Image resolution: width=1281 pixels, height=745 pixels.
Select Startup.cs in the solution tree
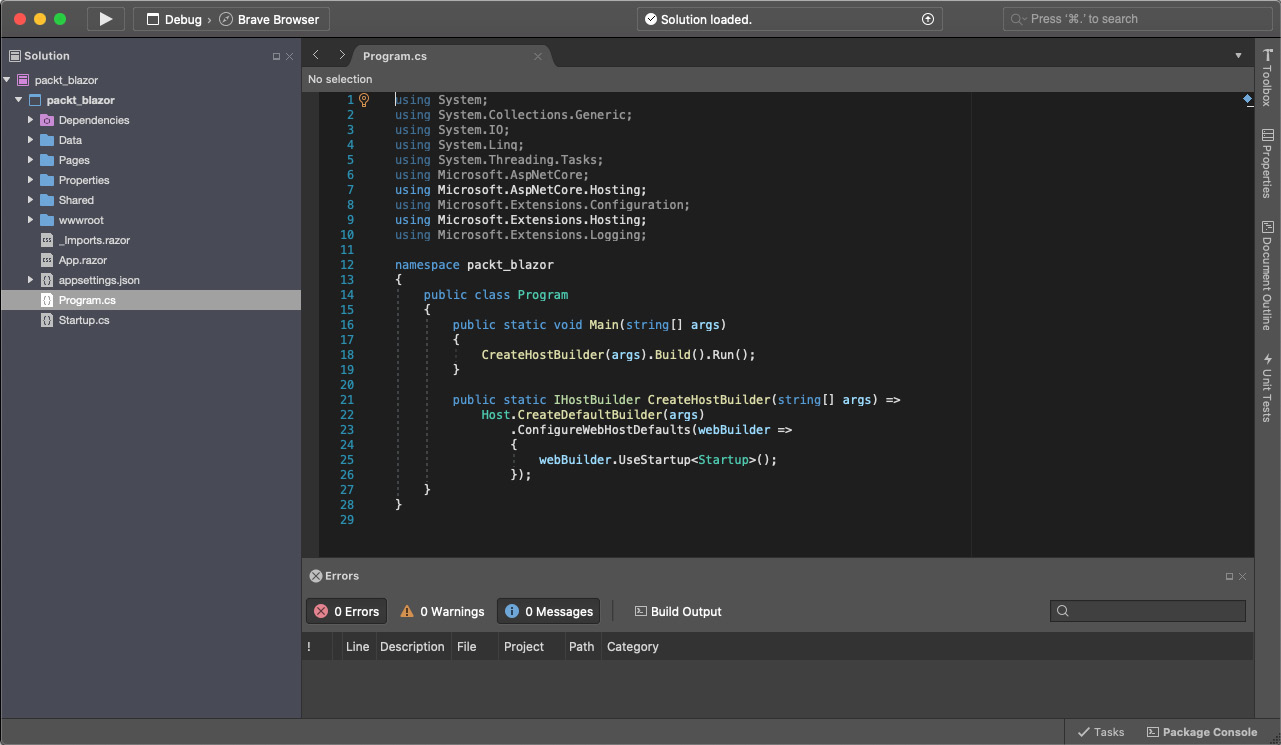[x=83, y=320]
